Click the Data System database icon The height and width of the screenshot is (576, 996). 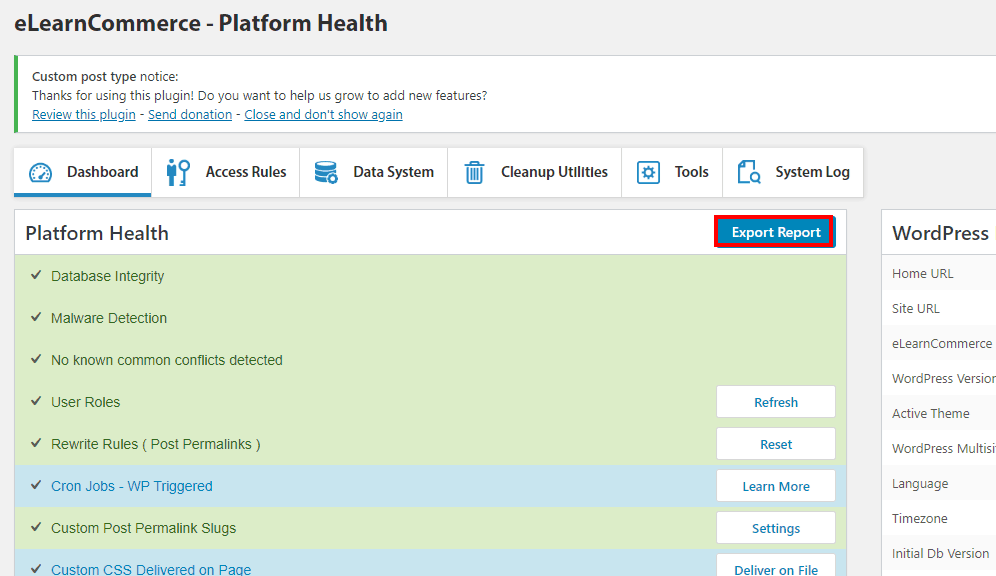coord(326,173)
